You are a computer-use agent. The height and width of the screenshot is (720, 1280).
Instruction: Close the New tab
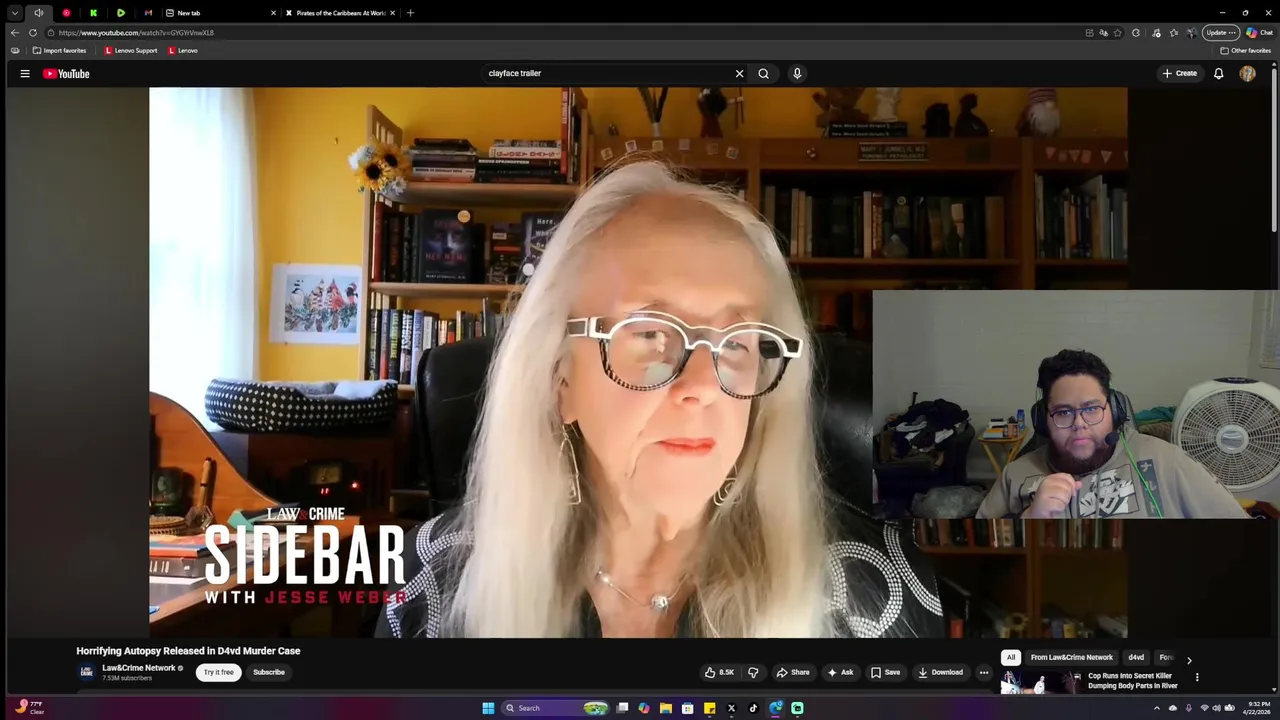coord(273,13)
